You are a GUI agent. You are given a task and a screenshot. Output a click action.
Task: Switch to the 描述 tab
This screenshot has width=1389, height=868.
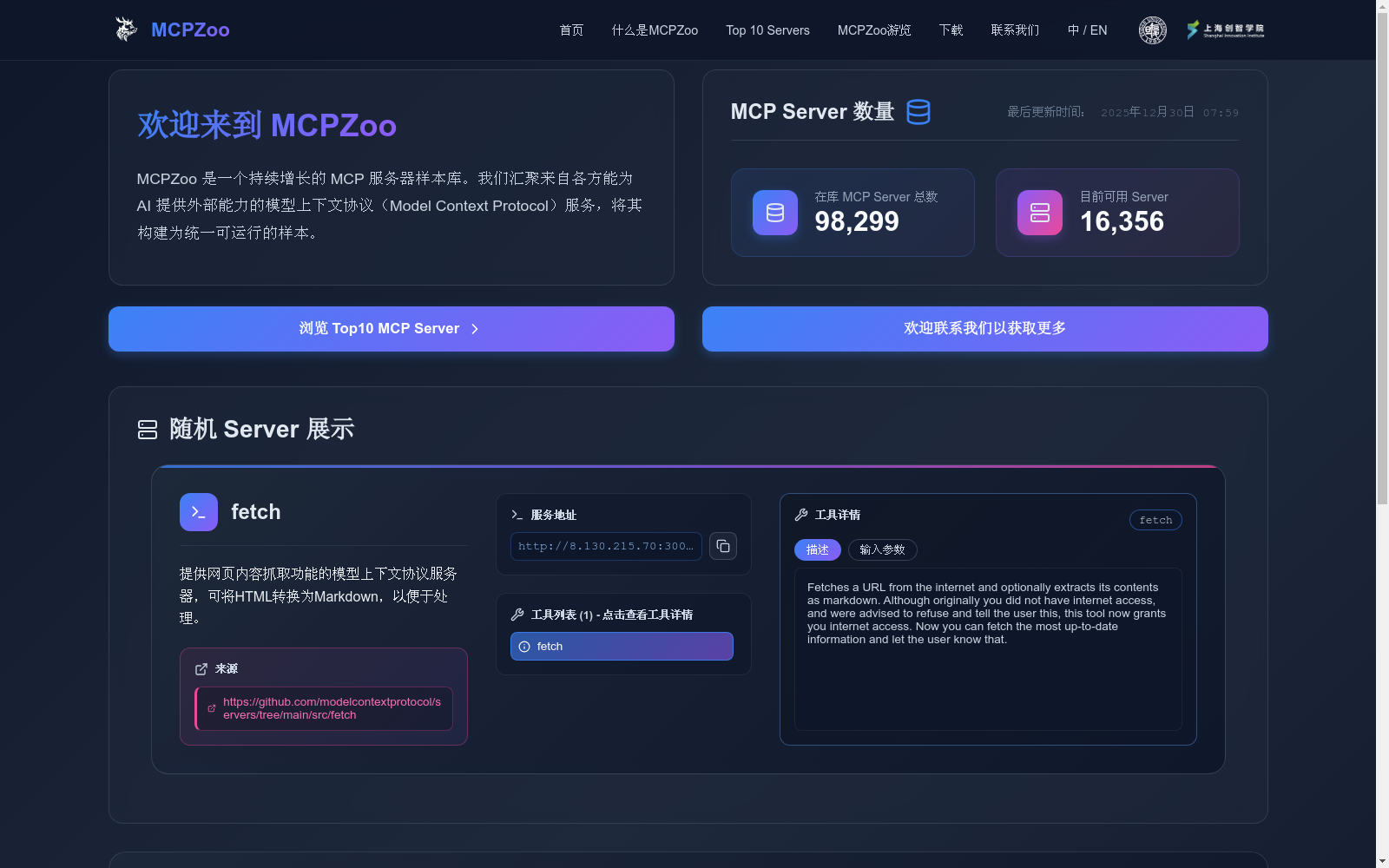pyautogui.click(x=818, y=549)
